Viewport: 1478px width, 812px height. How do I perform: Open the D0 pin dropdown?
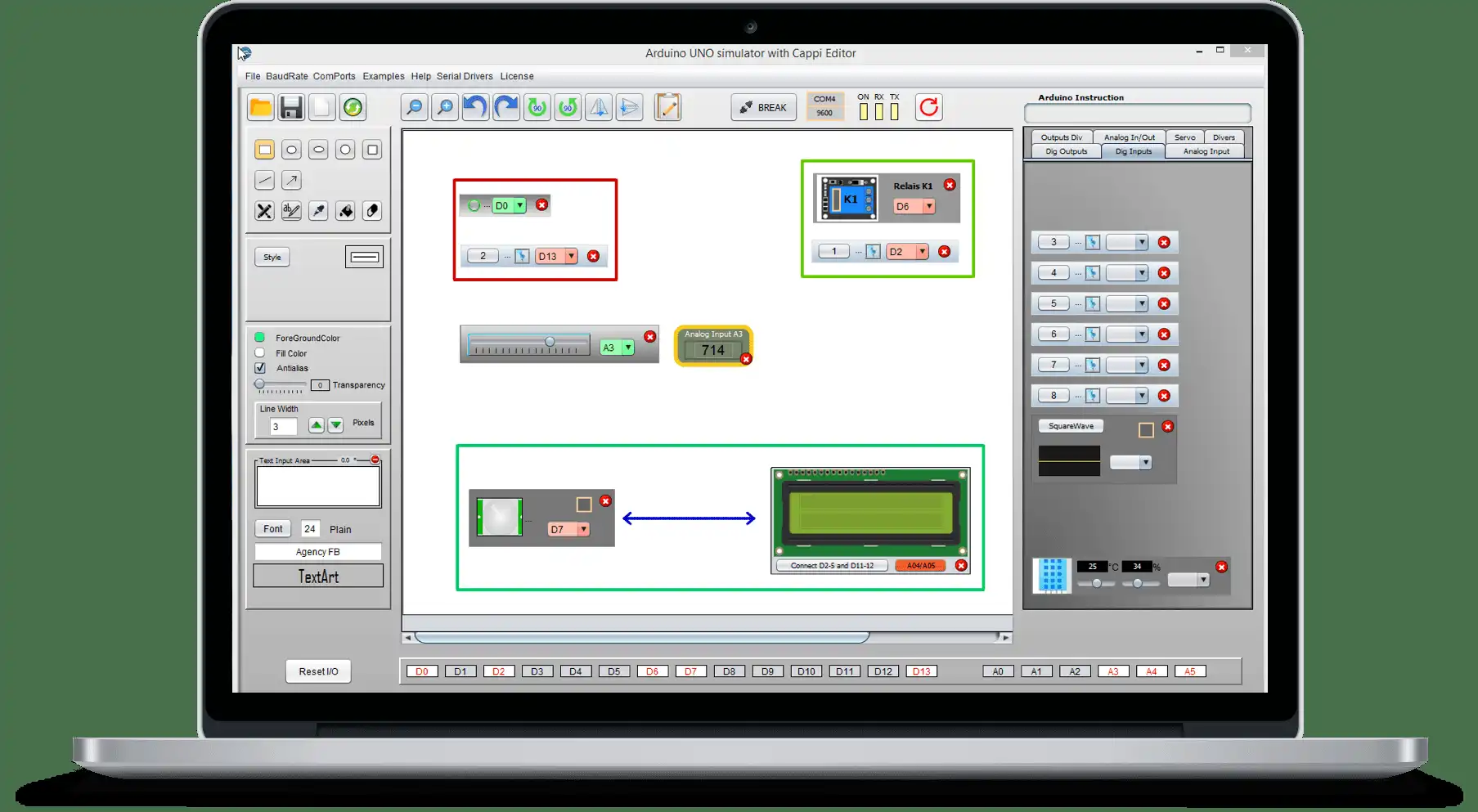point(520,206)
